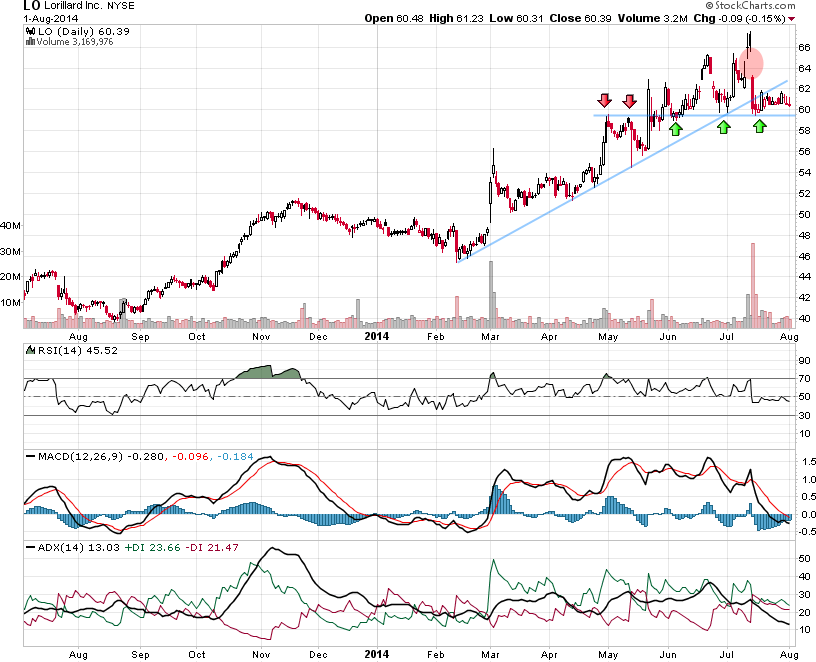Click the 70 overbought level on the RSI axis

(804, 378)
